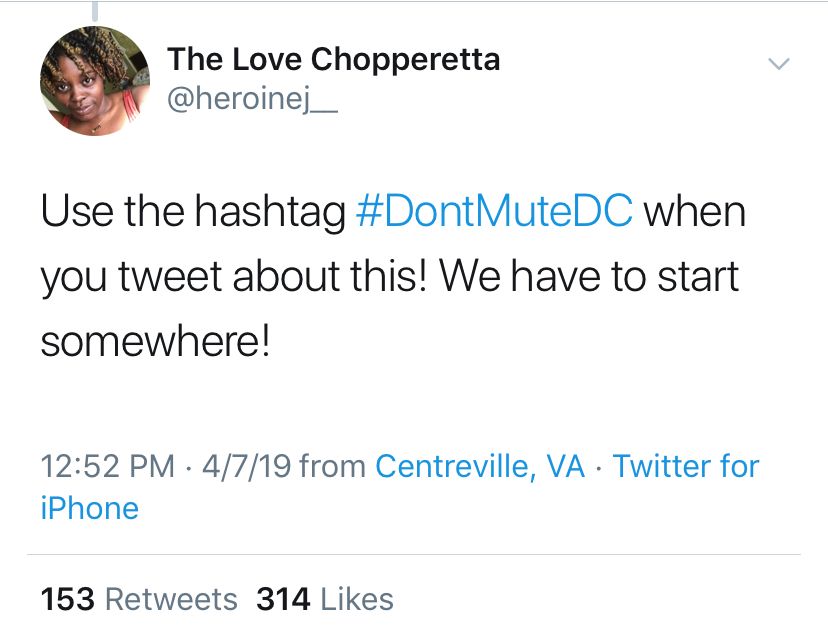
Task: Click the bold 314 like count number
Action: [x=283, y=599]
